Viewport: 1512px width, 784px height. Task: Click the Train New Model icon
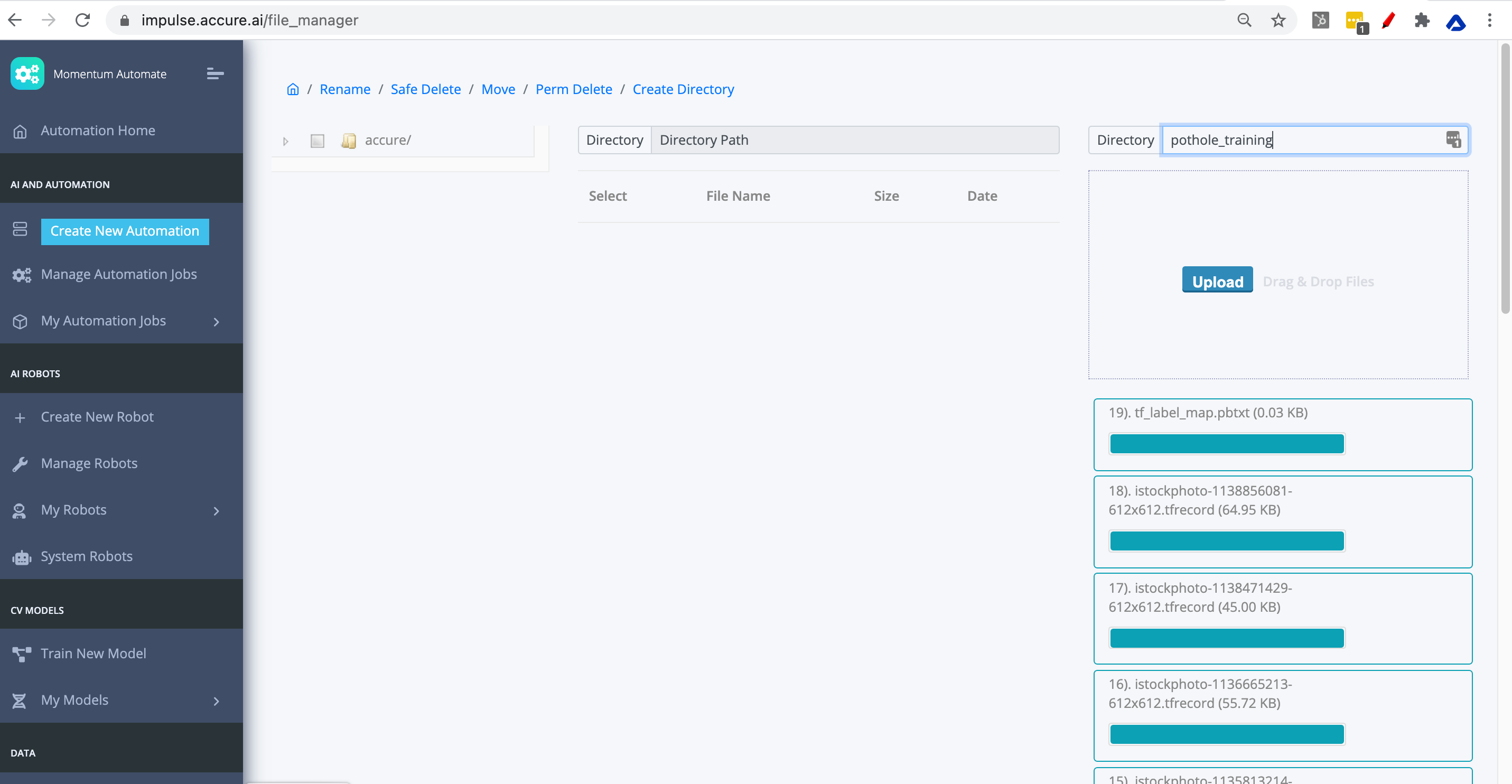point(21,654)
